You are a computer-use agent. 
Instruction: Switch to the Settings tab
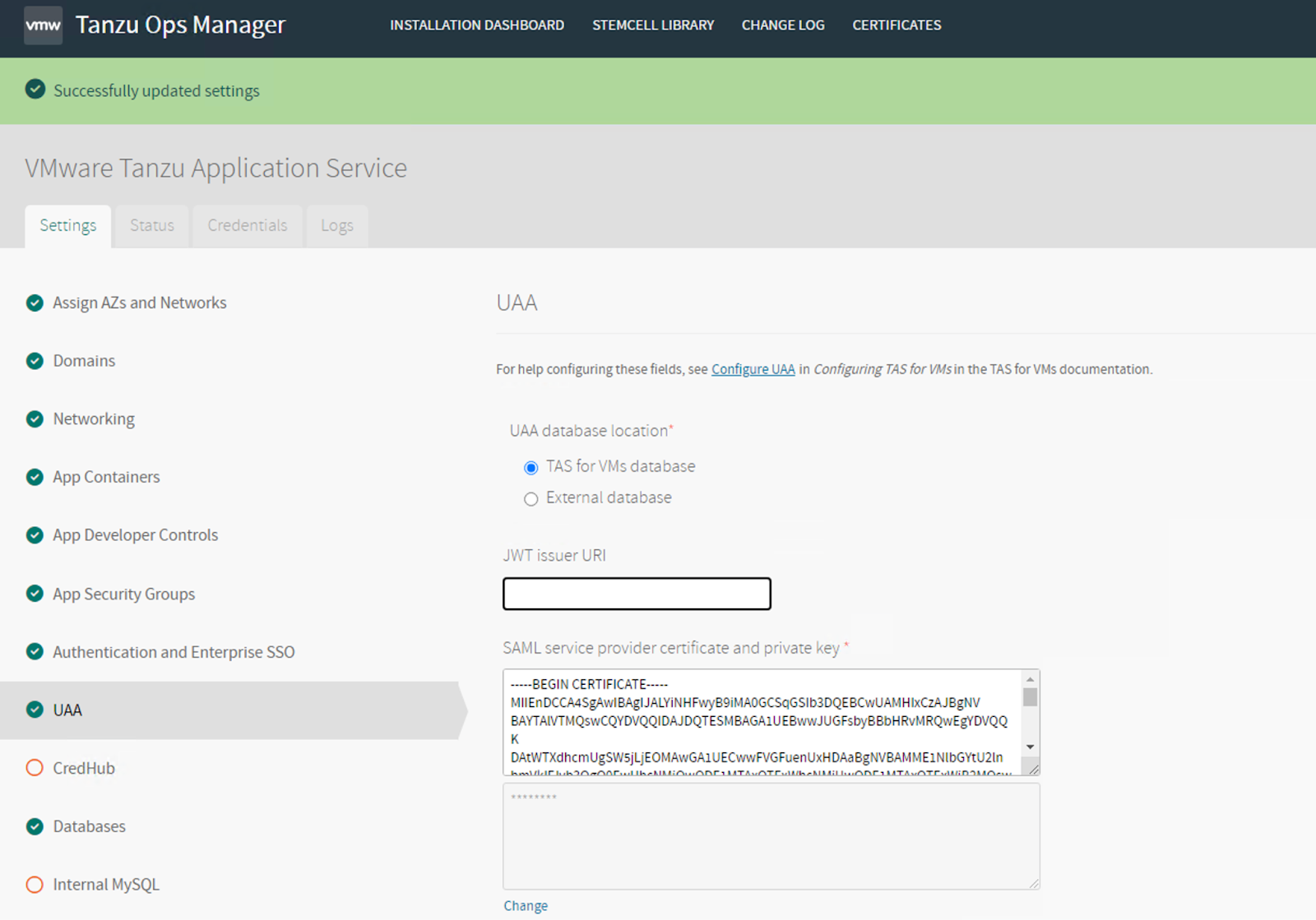[68, 226]
